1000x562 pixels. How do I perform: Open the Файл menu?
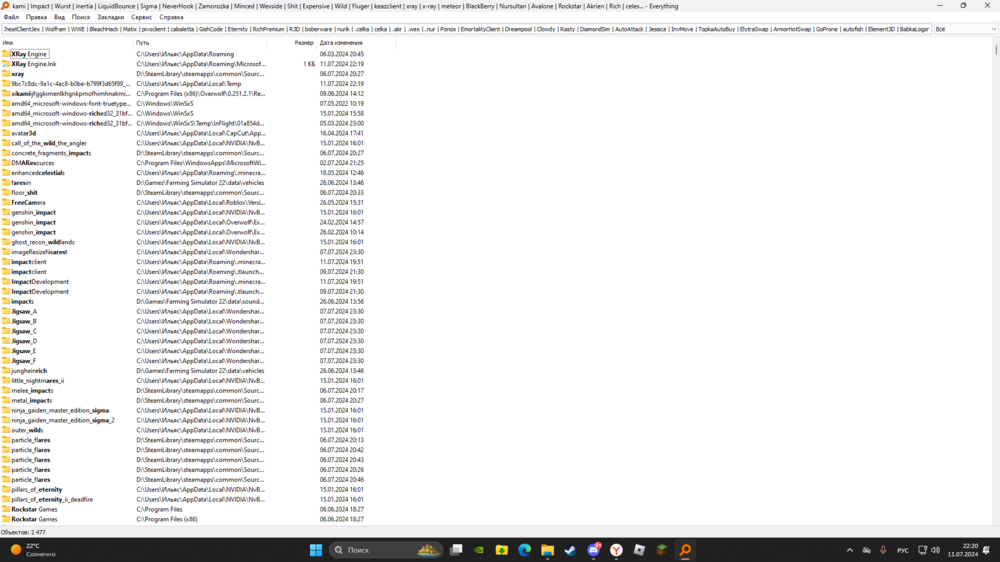(x=11, y=17)
